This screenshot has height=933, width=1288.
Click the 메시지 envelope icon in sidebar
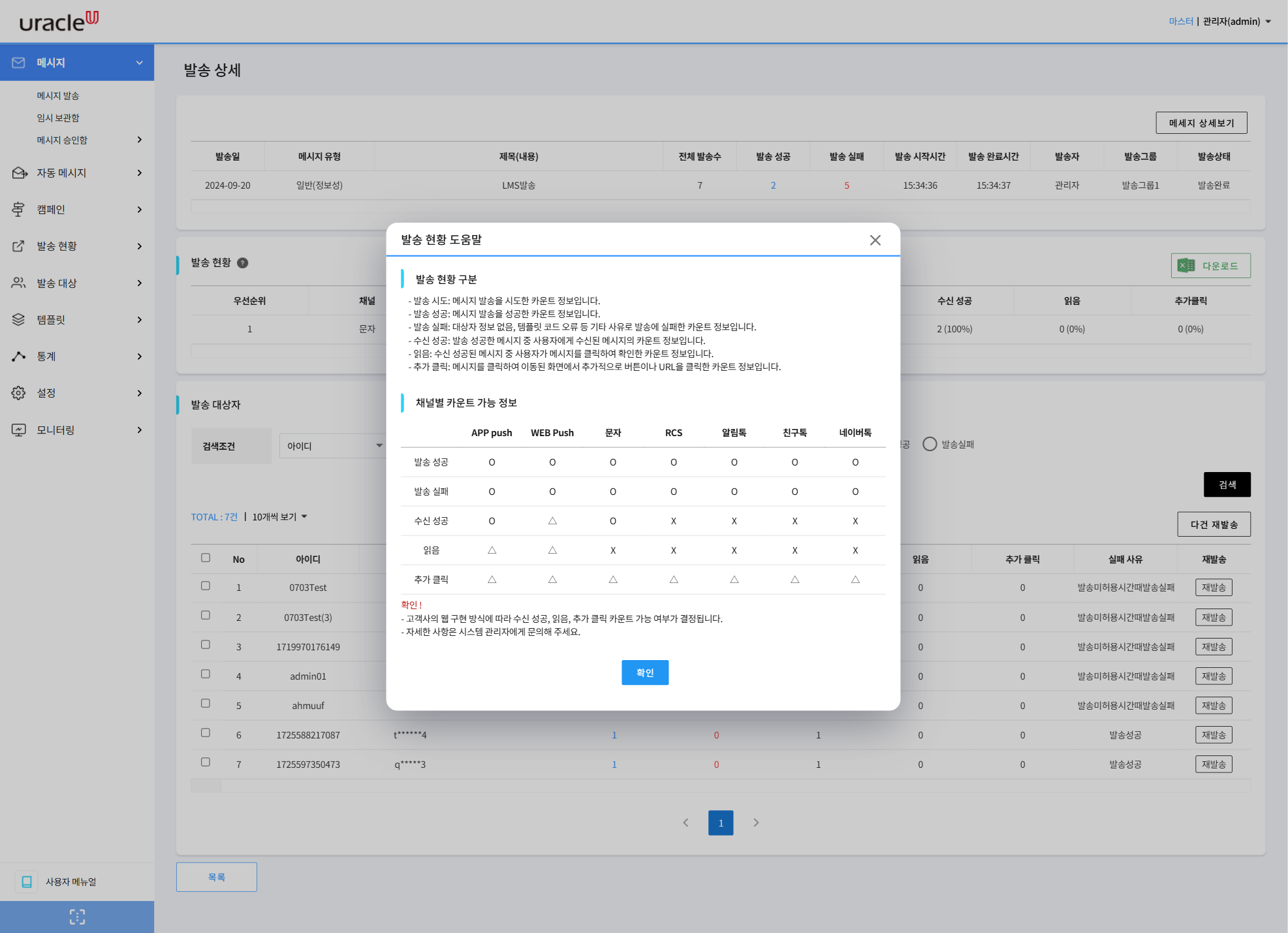pyautogui.click(x=18, y=63)
